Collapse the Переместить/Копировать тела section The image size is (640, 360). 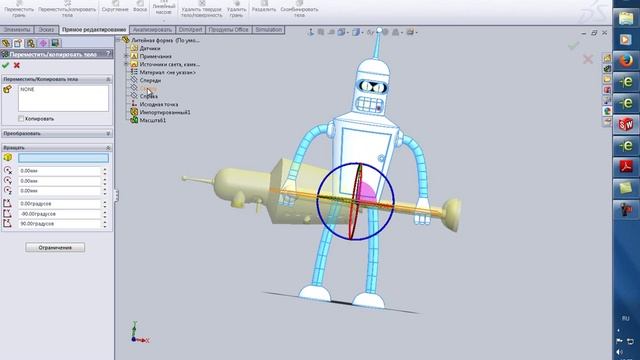coord(108,79)
